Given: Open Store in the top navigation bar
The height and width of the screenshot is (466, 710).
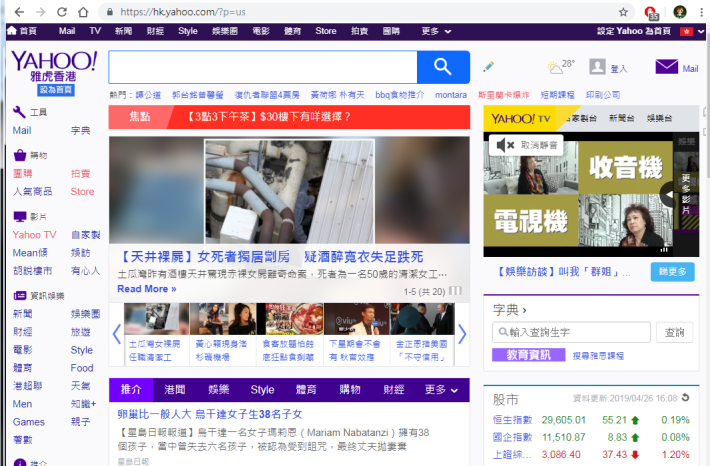Looking at the screenshot, I should pyautogui.click(x=326, y=31).
